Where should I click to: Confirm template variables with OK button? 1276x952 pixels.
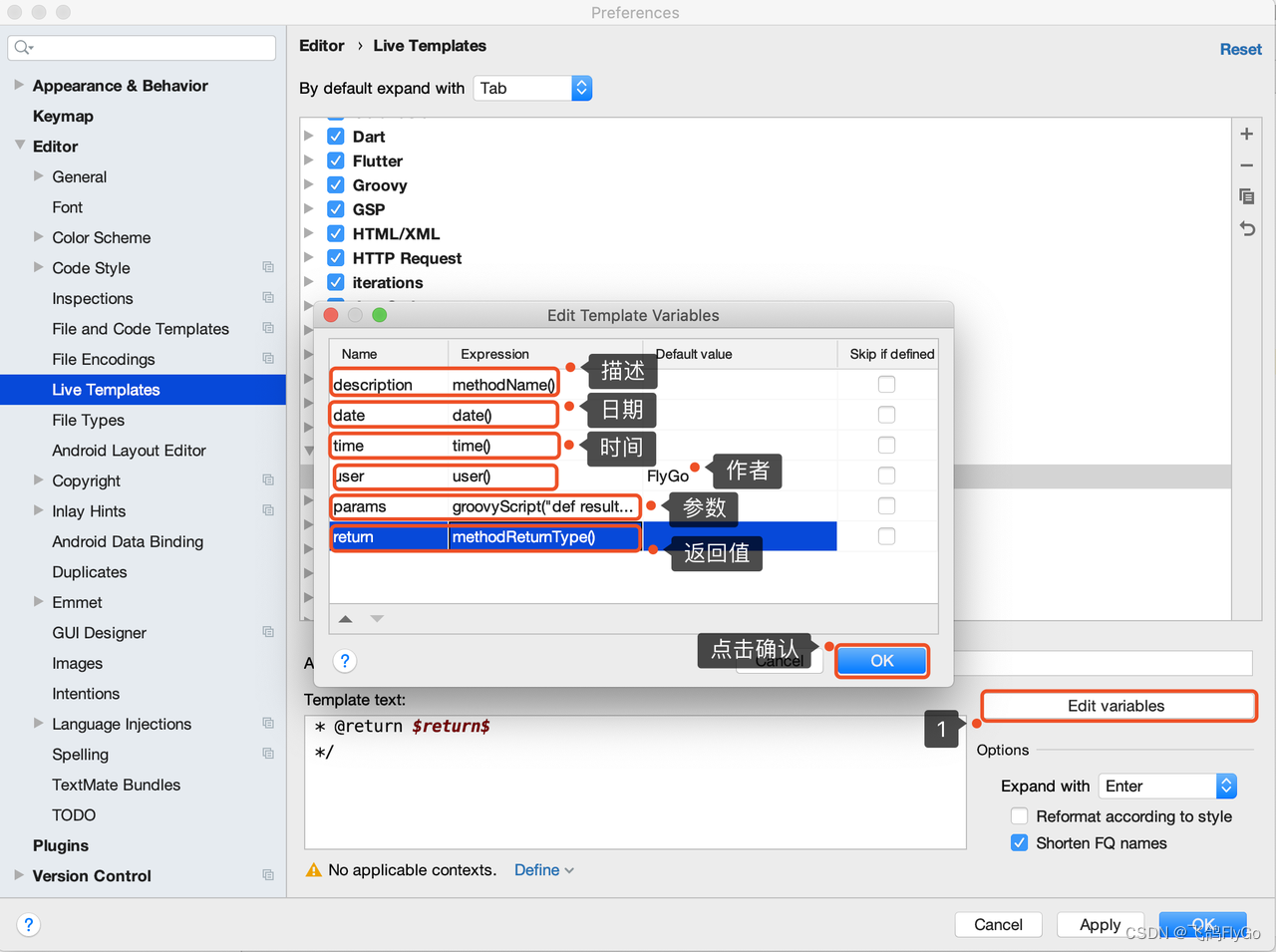[x=882, y=660]
